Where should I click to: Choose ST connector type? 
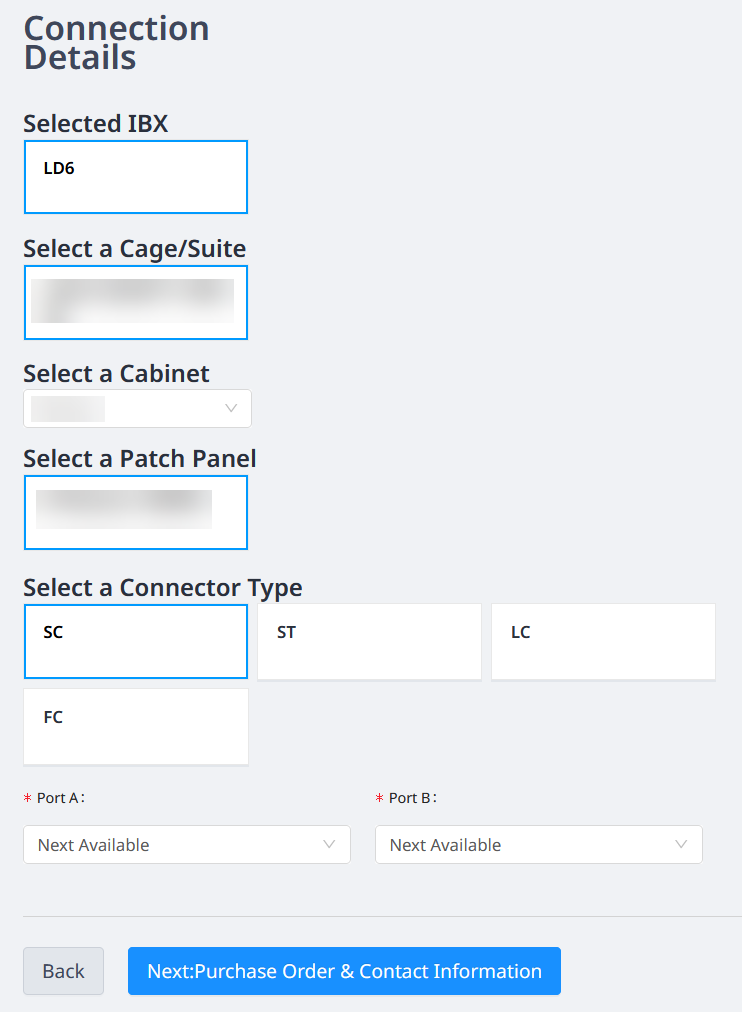[x=370, y=642]
